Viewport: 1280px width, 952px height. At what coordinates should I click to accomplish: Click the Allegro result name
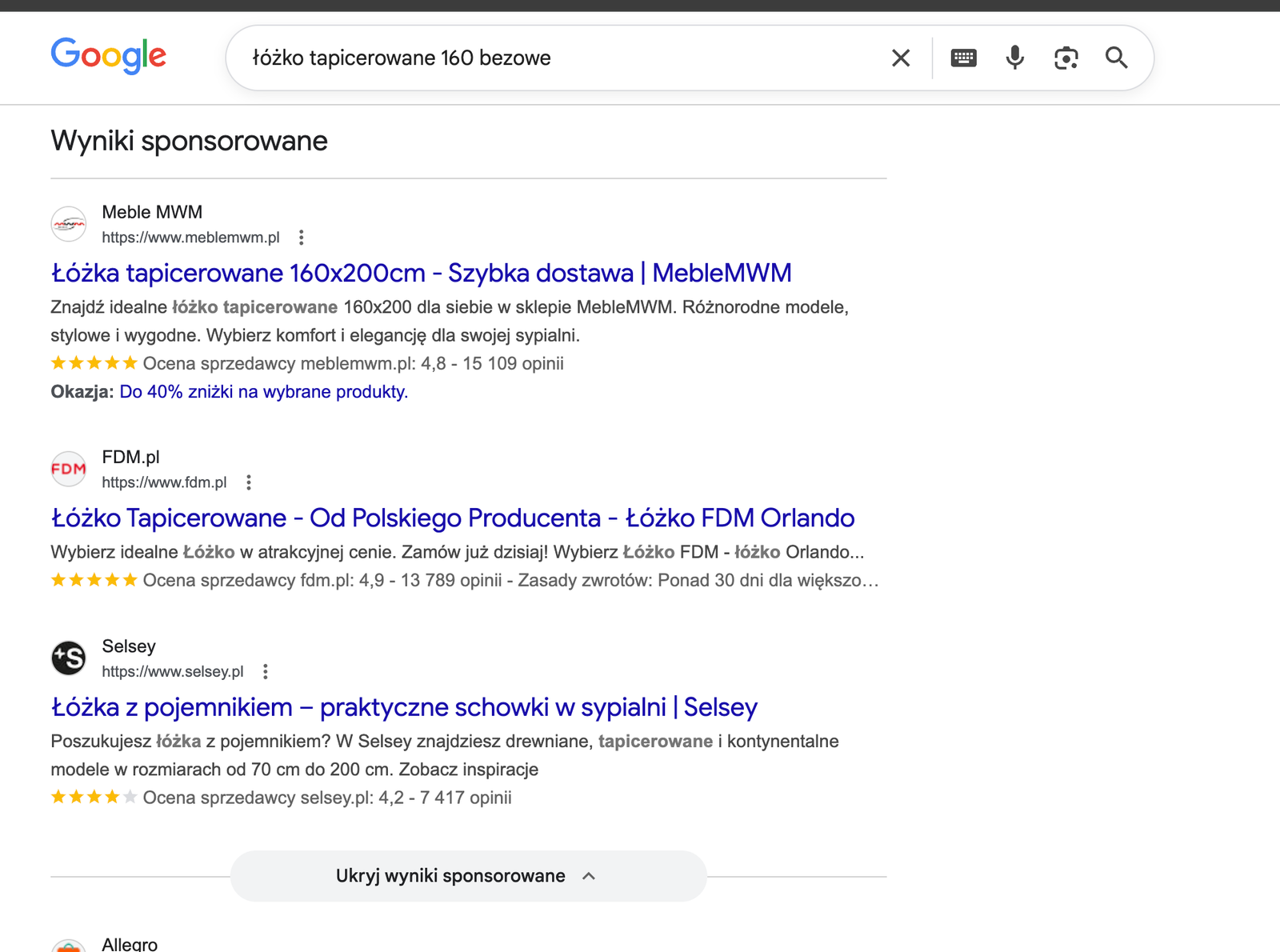click(130, 944)
